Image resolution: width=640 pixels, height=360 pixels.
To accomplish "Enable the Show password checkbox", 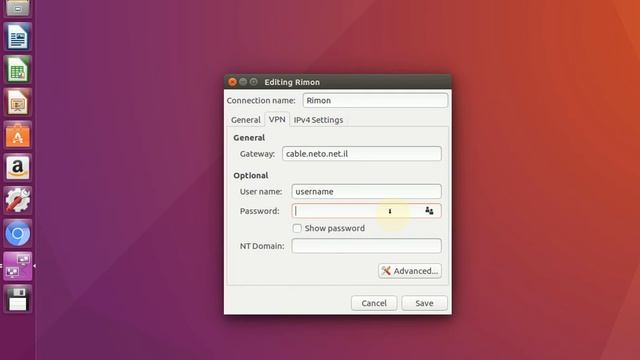I will pos(297,228).
